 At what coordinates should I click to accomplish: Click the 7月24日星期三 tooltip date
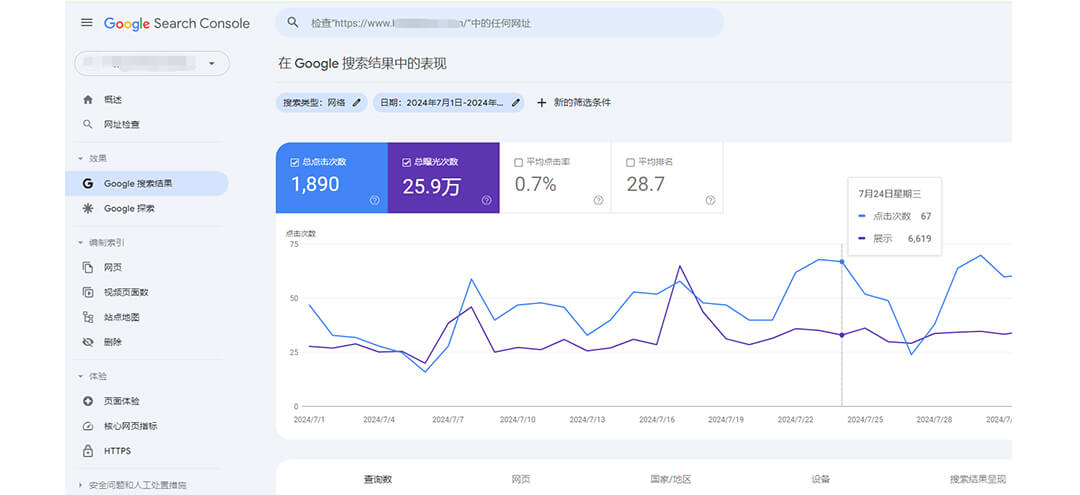887,193
